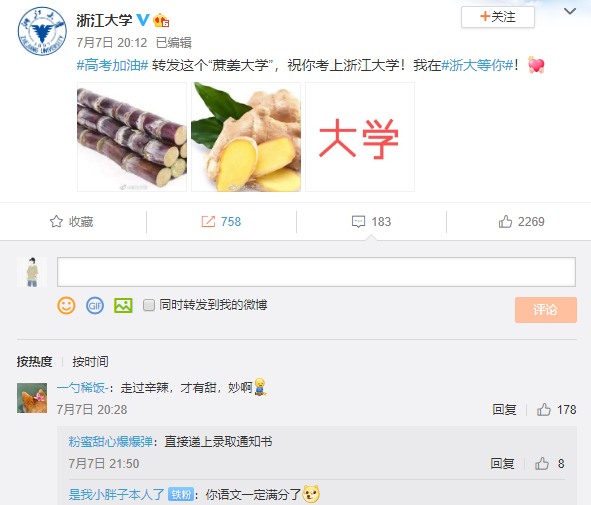Sort comments by 按热度 tab

click(34, 361)
